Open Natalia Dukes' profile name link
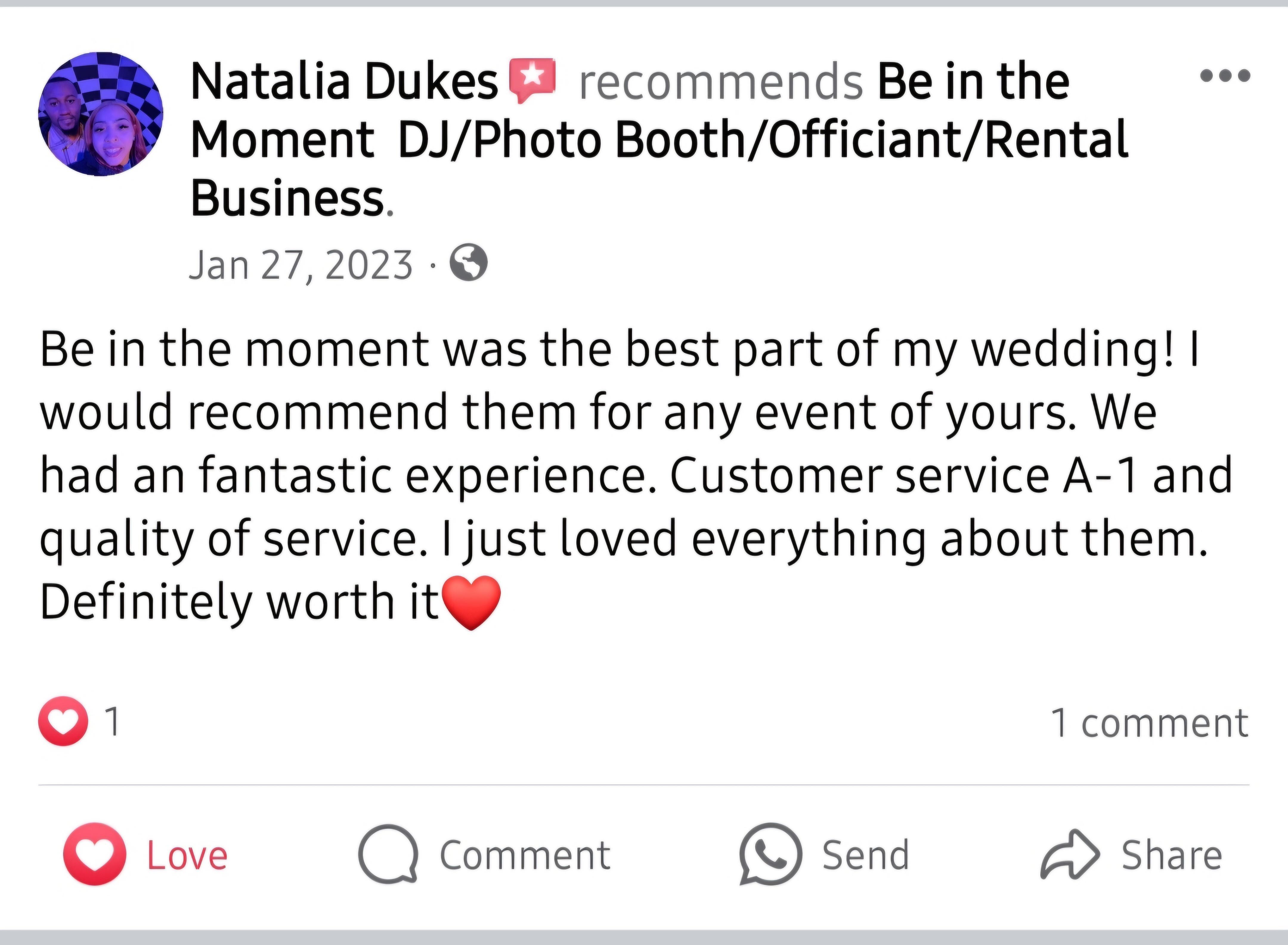The width and height of the screenshot is (1288, 945). point(344,81)
